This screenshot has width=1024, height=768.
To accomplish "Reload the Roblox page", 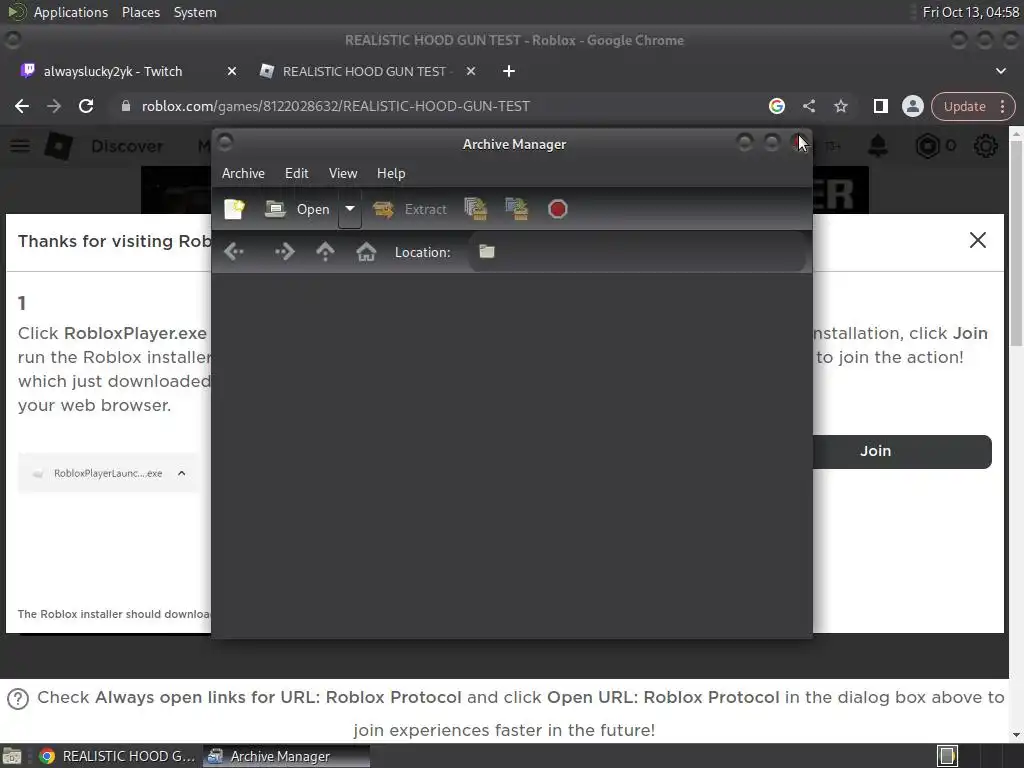I will click(x=86, y=106).
